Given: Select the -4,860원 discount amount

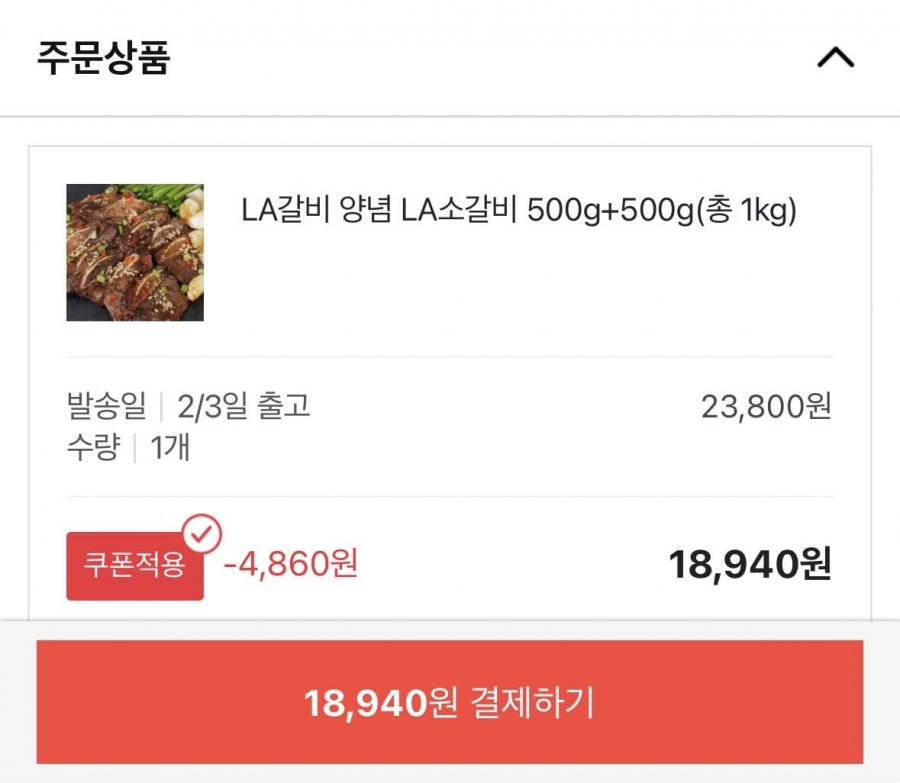Looking at the screenshot, I should (291, 563).
